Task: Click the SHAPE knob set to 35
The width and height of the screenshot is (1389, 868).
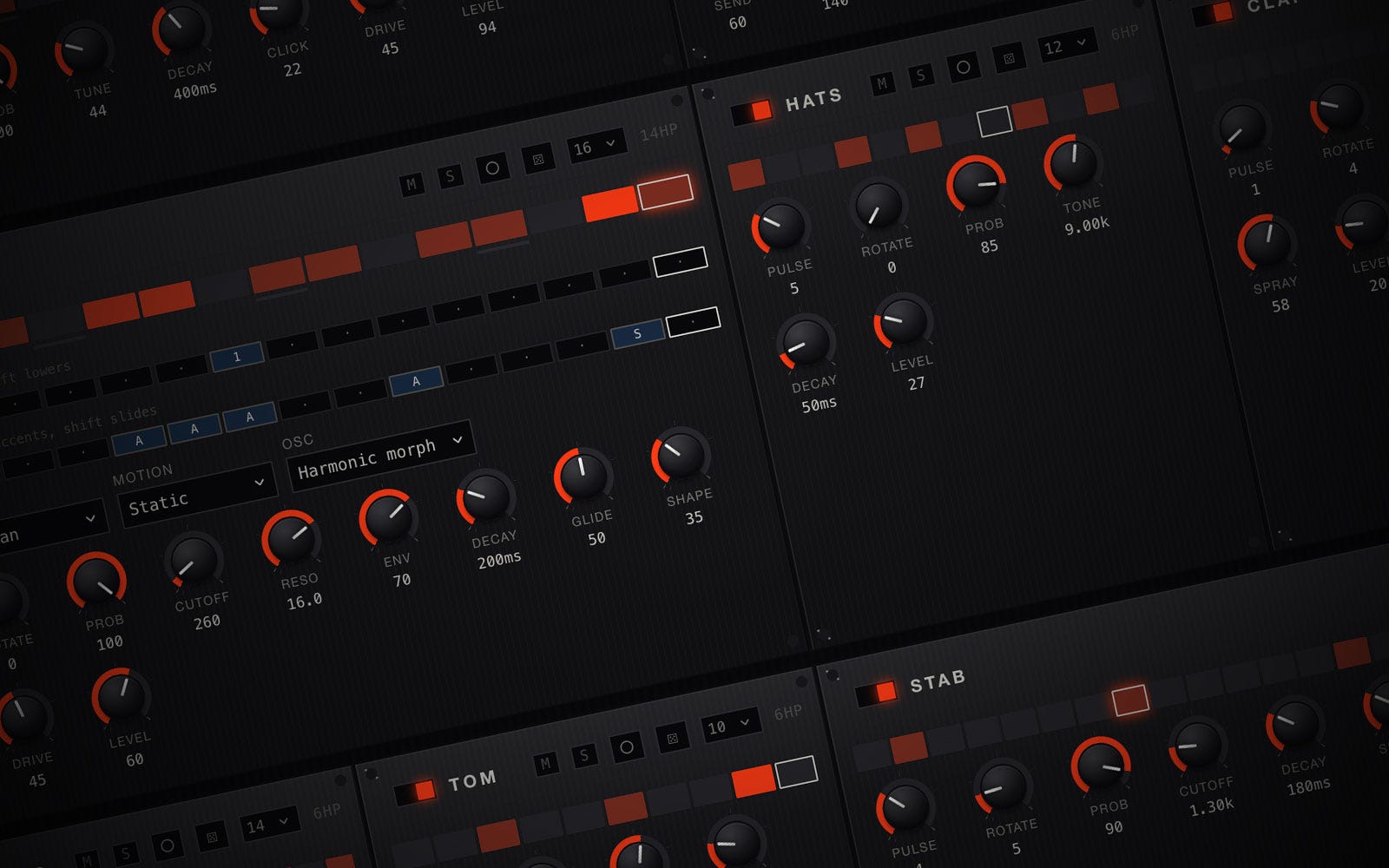Action: point(681,455)
